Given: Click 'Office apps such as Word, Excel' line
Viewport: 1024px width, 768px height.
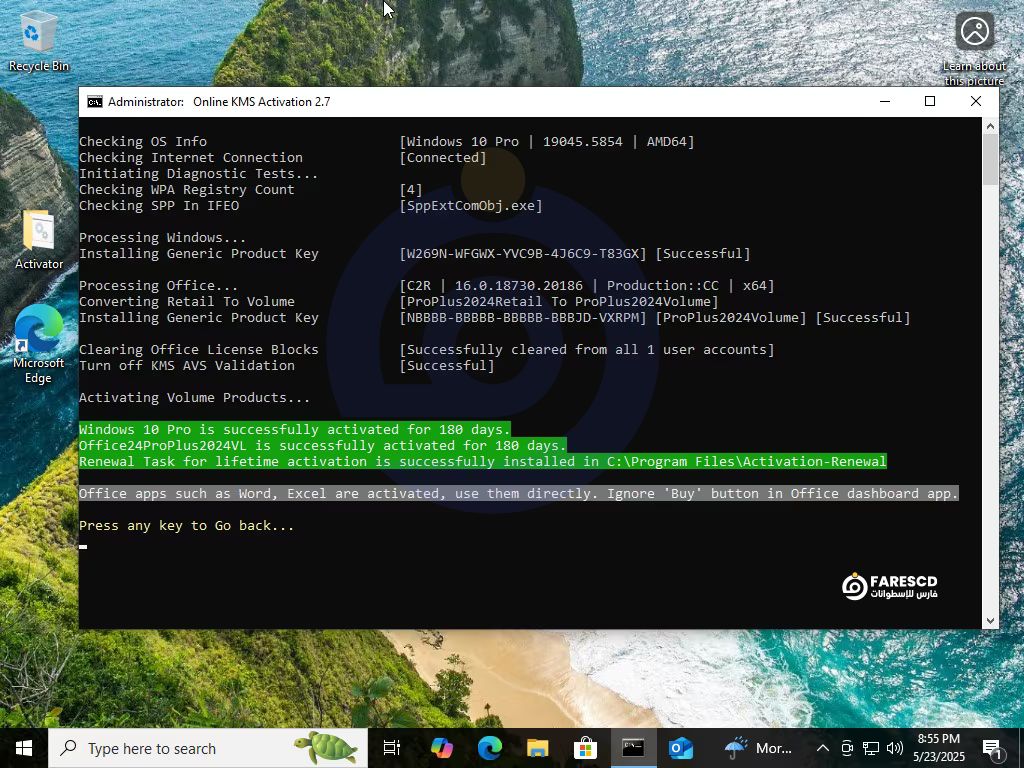Looking at the screenshot, I should click(519, 494).
